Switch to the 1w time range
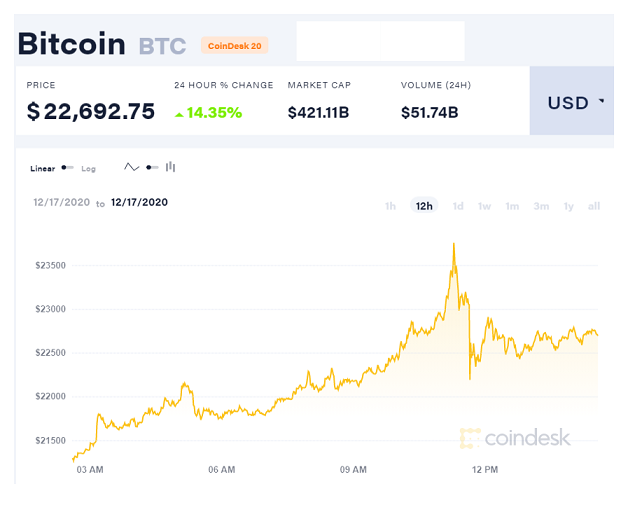The width and height of the screenshot is (628, 526). [485, 206]
